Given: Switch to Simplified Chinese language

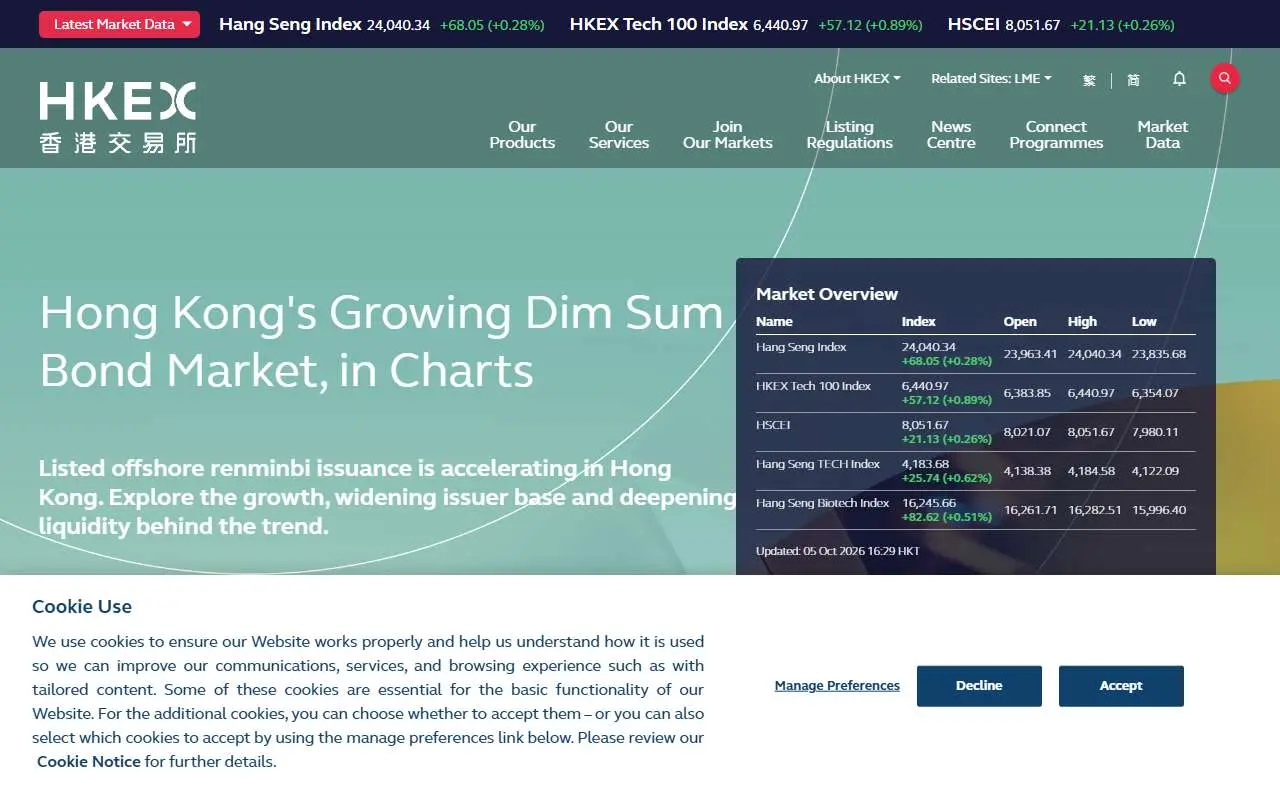Looking at the screenshot, I should [x=1133, y=79].
